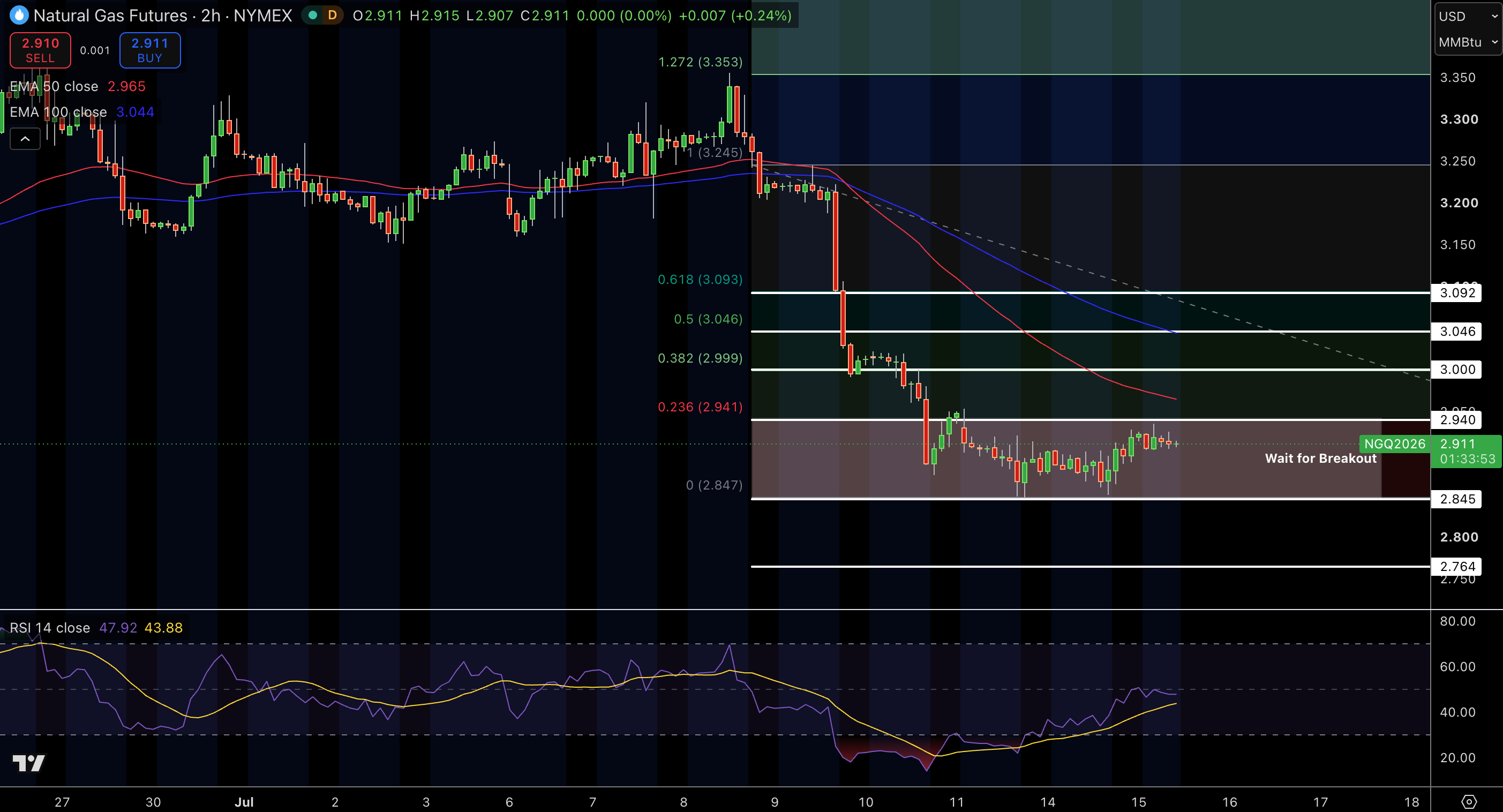The height and width of the screenshot is (812, 1503).
Task: Click the 3.046 price level label
Action: coord(1457,332)
